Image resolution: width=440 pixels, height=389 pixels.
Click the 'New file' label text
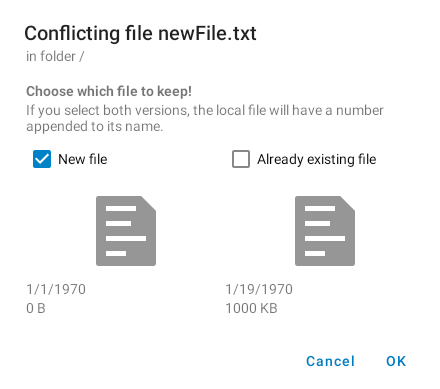(83, 159)
